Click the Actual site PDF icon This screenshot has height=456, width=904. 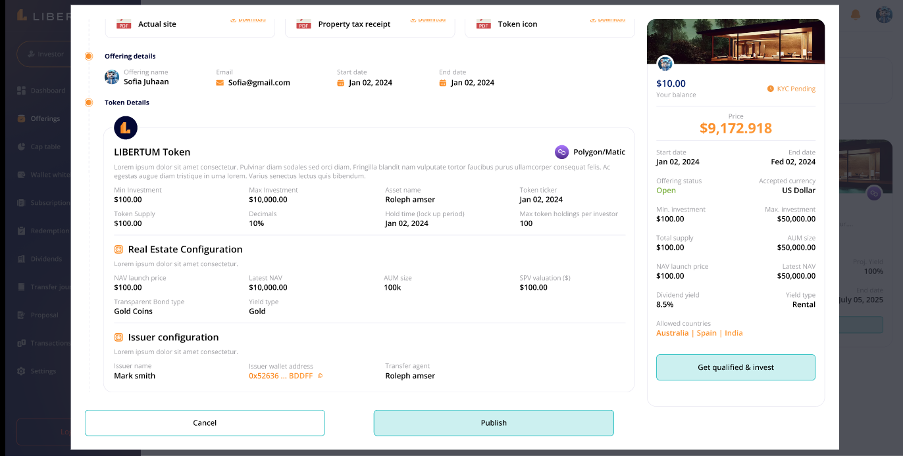pos(123,23)
